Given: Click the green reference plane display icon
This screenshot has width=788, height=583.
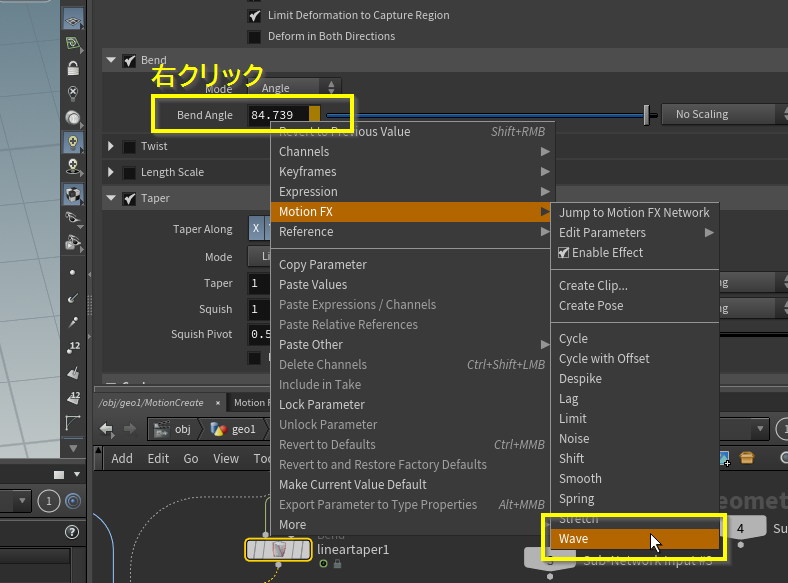Looking at the screenshot, I should tap(73, 44).
